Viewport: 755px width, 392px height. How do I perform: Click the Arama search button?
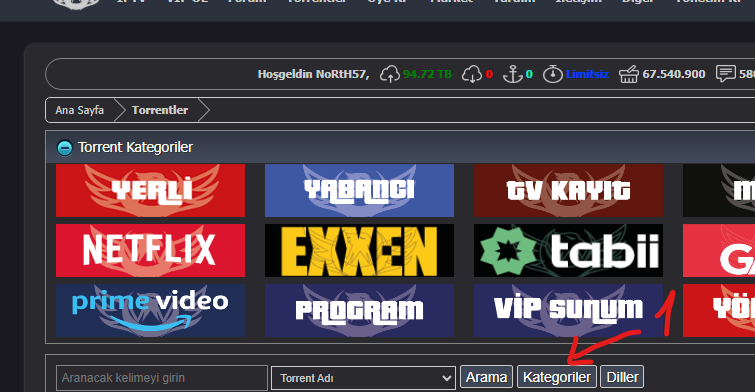(486, 377)
